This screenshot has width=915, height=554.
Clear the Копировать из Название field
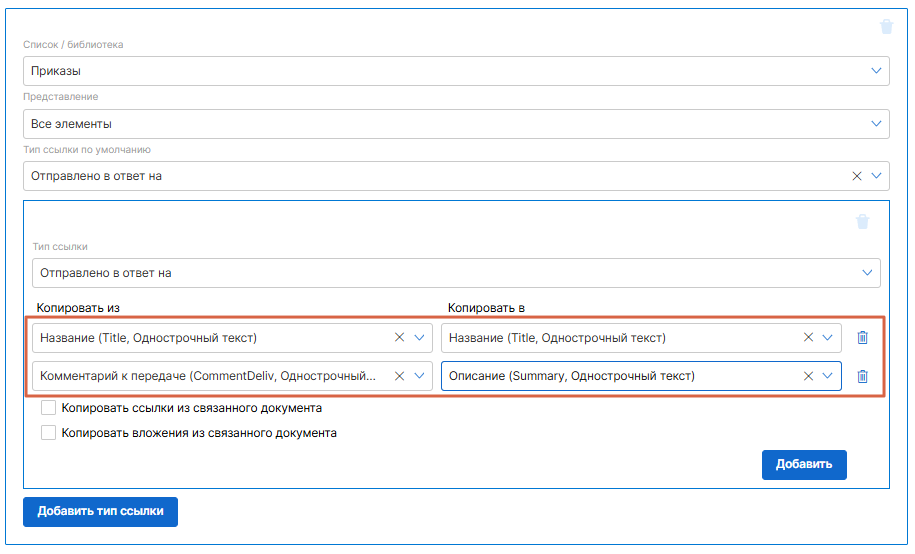399,337
